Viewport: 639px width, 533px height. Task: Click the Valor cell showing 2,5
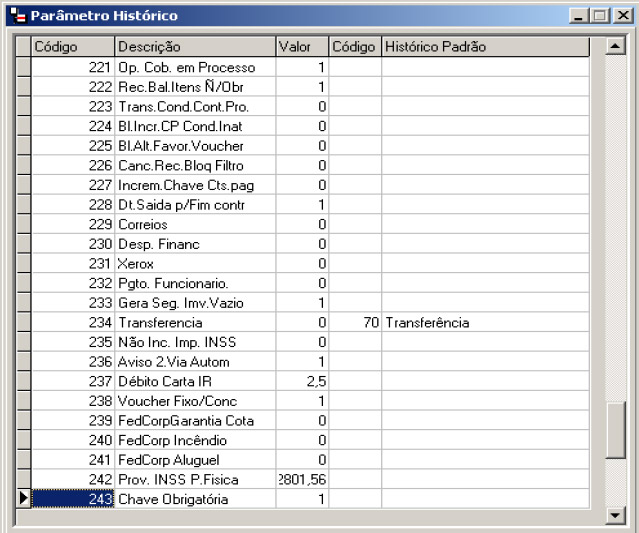click(x=302, y=381)
